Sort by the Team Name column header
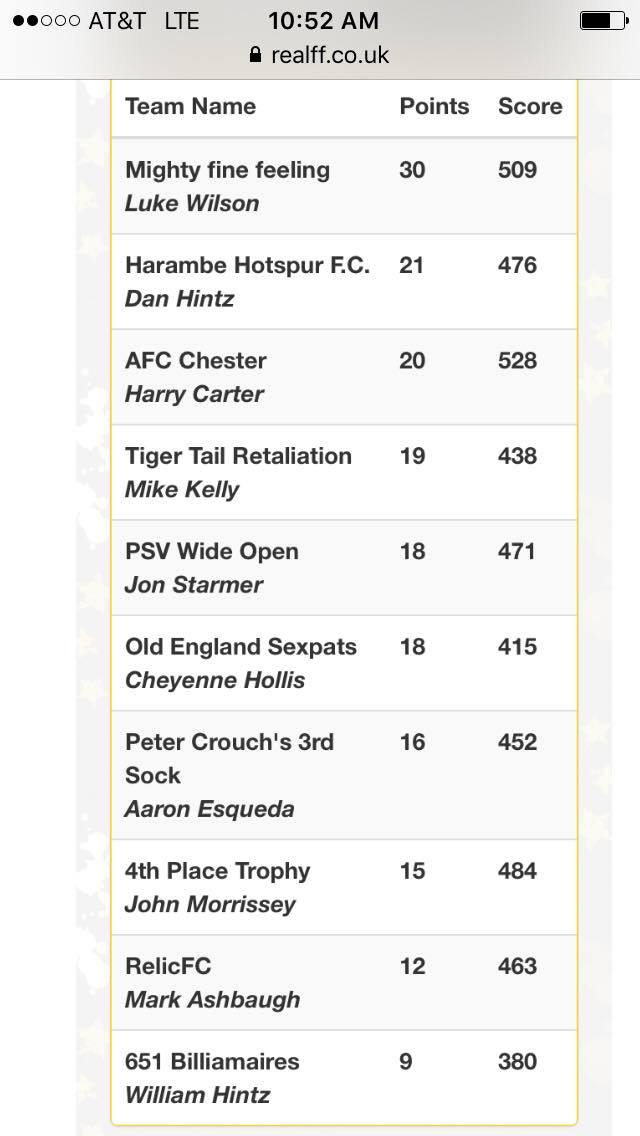The height and width of the screenshot is (1136, 640). [x=191, y=106]
